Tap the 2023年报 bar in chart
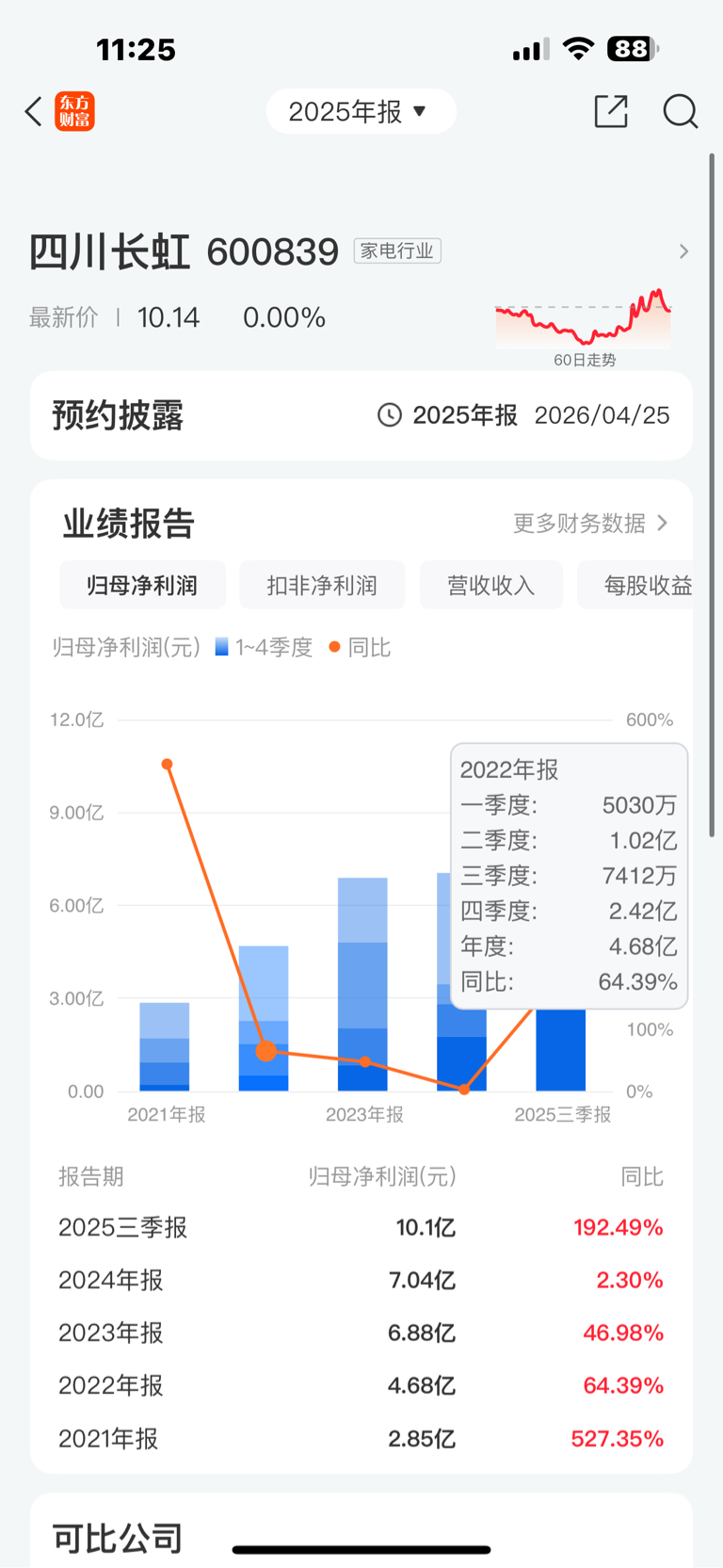The height and width of the screenshot is (1568, 723). tap(362, 984)
